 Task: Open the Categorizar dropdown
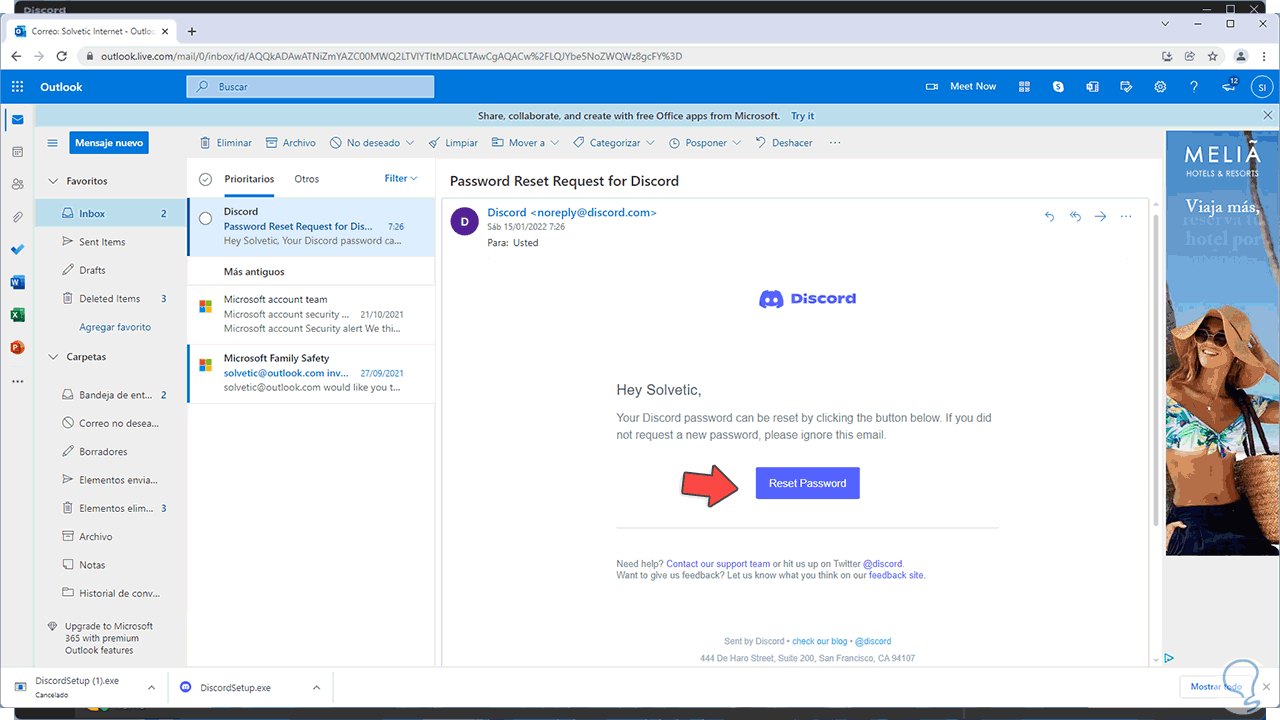point(614,143)
